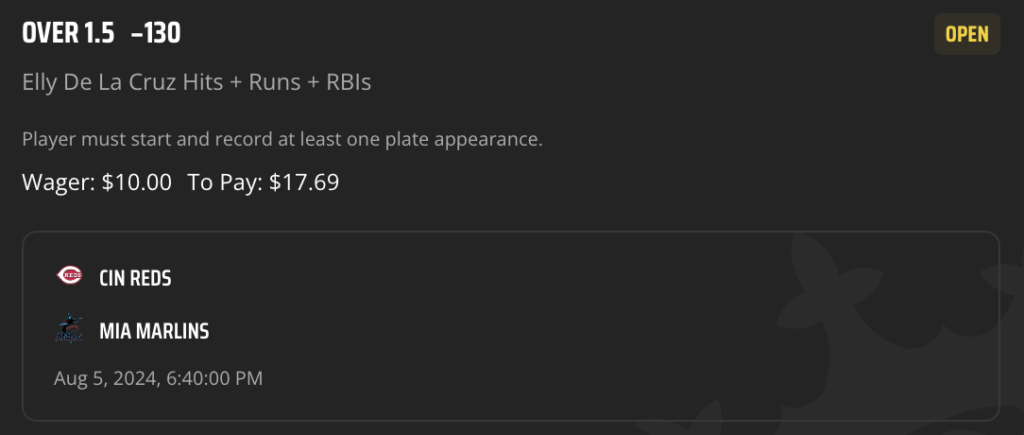Click the To Pay label
This screenshot has width=1024, height=435.
pos(225,182)
